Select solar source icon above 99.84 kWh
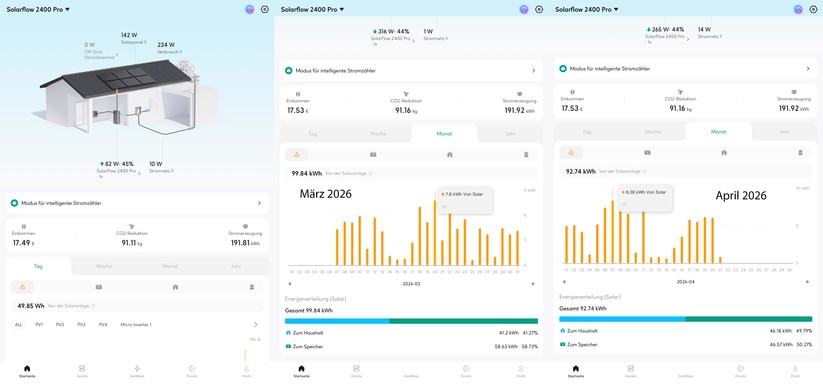823x385 pixels. (x=297, y=155)
